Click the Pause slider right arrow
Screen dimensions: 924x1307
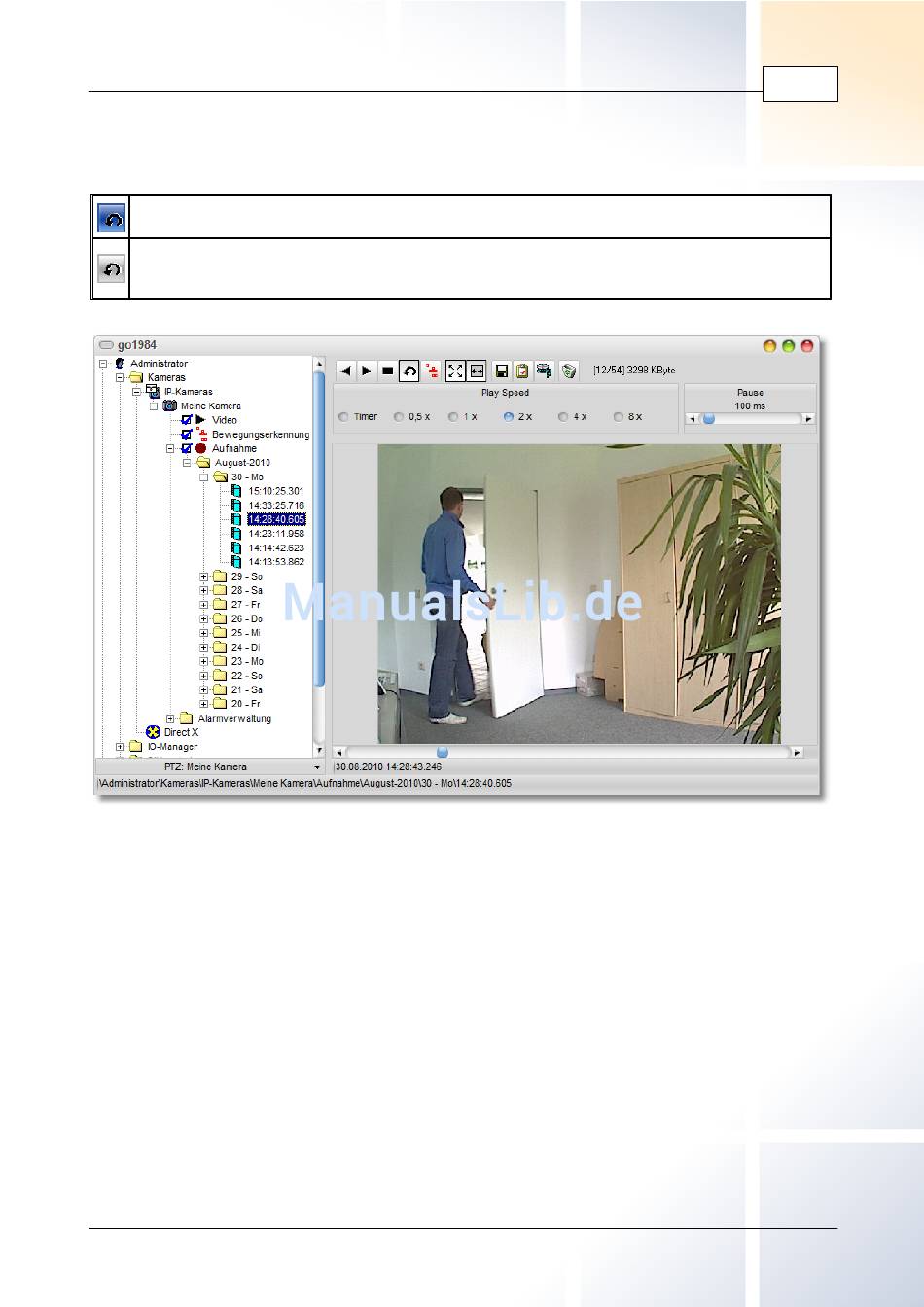click(809, 419)
